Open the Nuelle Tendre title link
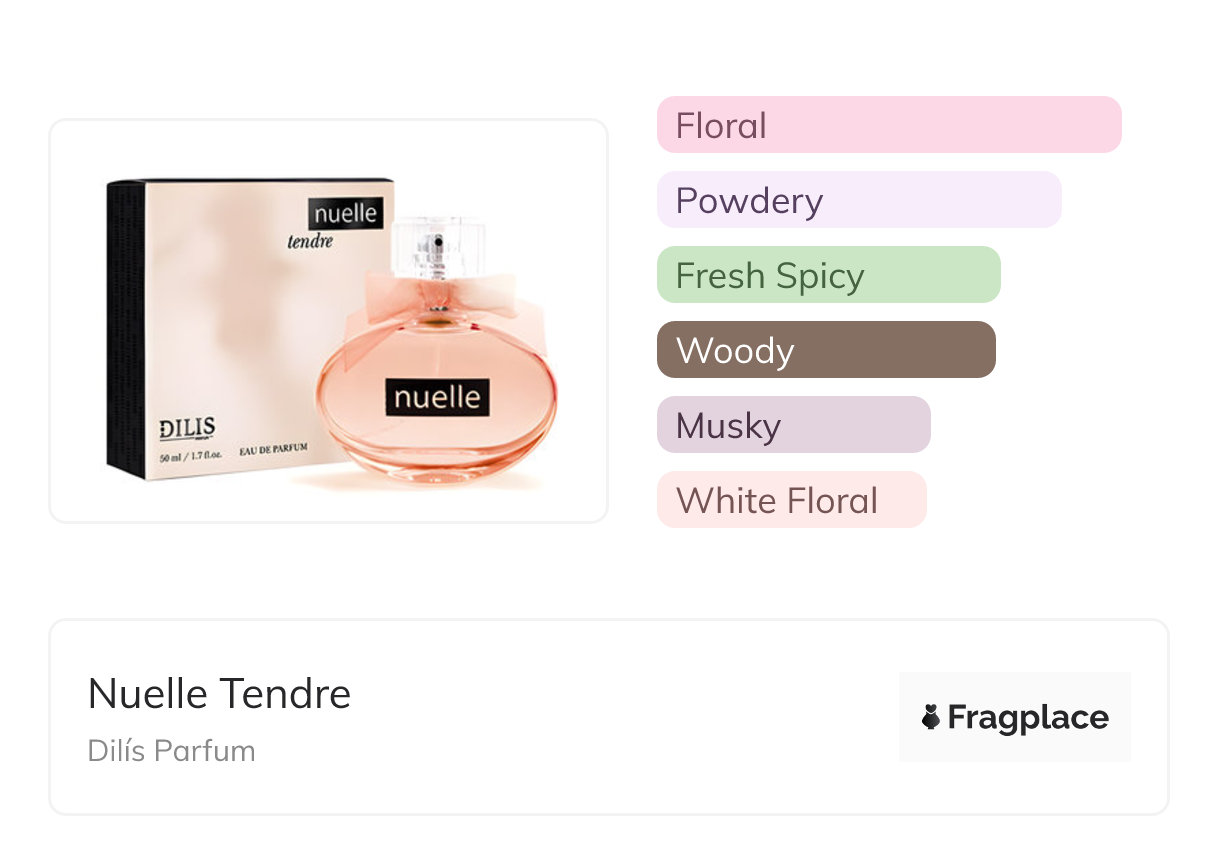 pyautogui.click(x=219, y=693)
